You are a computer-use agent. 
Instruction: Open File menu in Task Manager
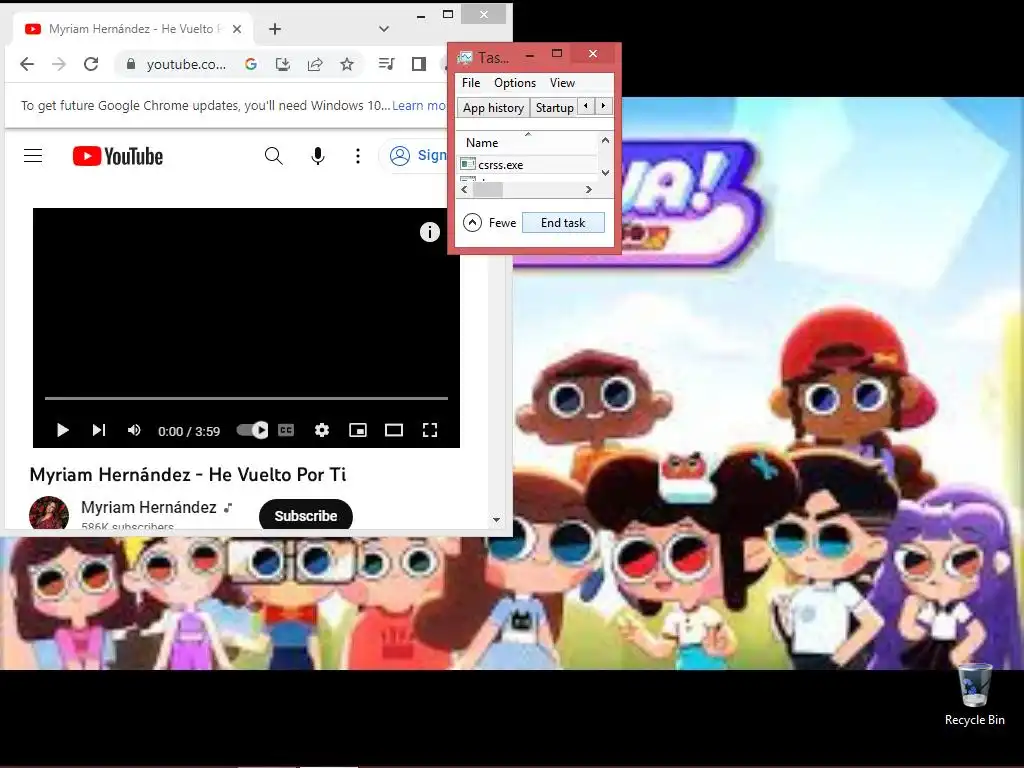(471, 83)
